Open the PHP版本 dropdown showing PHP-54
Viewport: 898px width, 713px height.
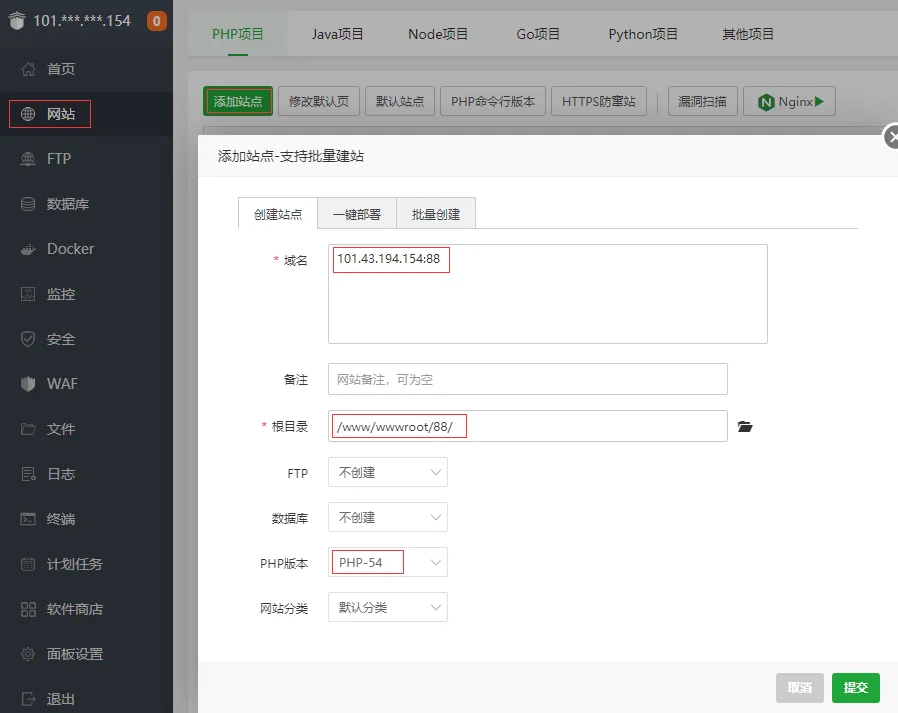tap(388, 562)
